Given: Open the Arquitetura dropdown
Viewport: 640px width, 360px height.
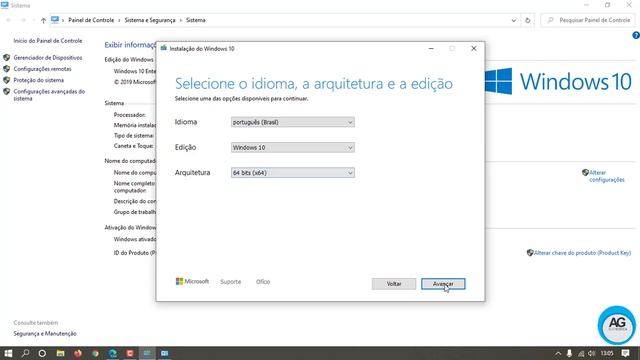Looking at the screenshot, I should tap(293, 173).
